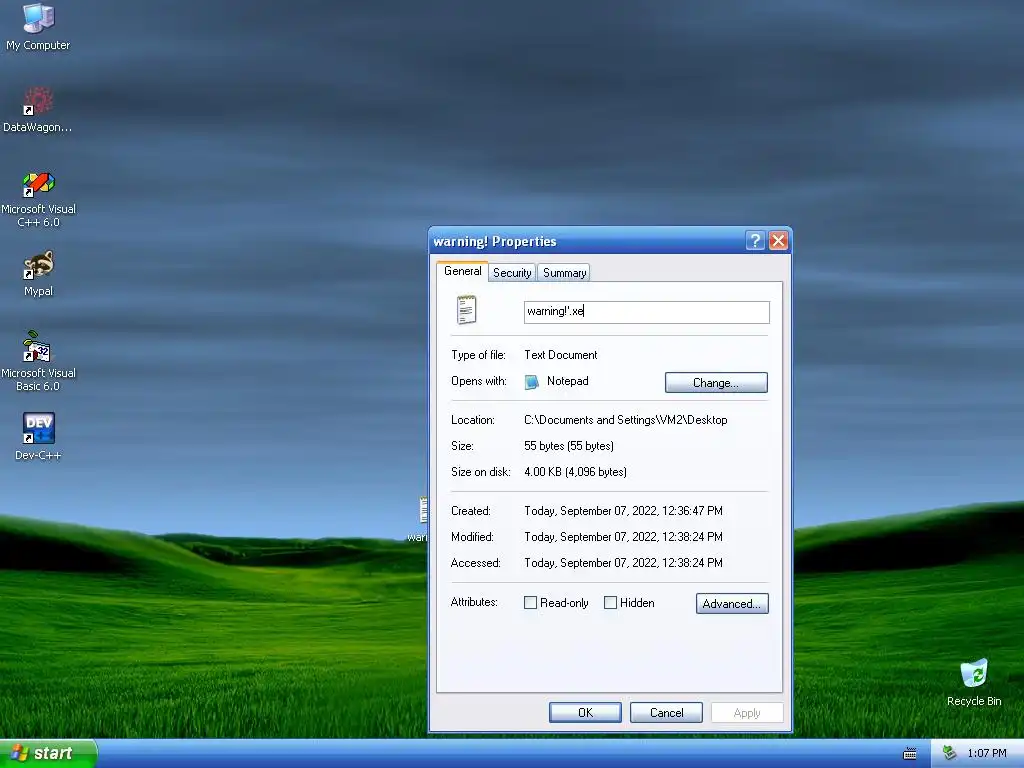This screenshot has width=1024, height=768.
Task: Click the Accessed date value
Action: [623, 563]
